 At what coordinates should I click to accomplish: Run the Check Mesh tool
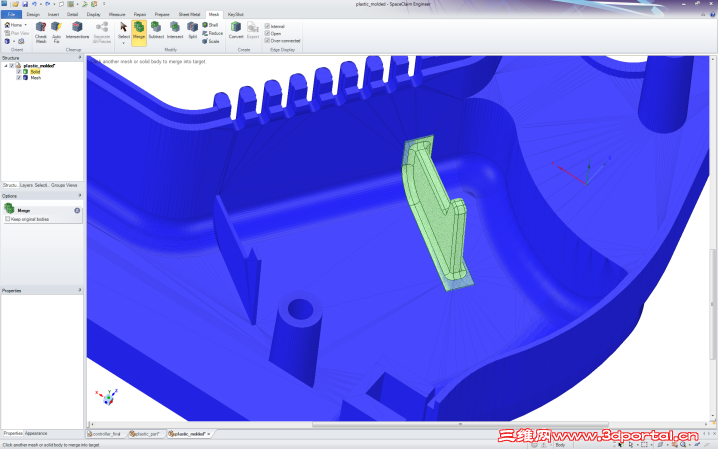click(41, 32)
